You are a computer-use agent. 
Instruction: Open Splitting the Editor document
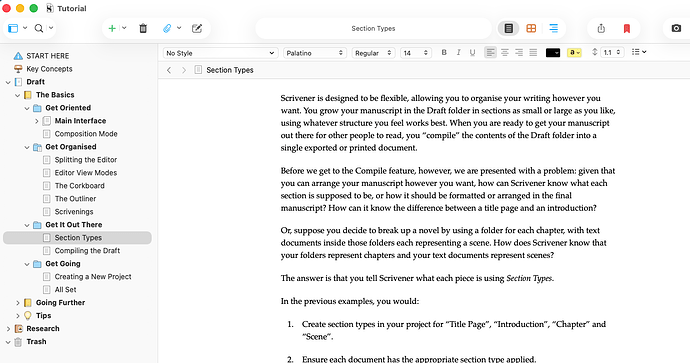pos(85,160)
